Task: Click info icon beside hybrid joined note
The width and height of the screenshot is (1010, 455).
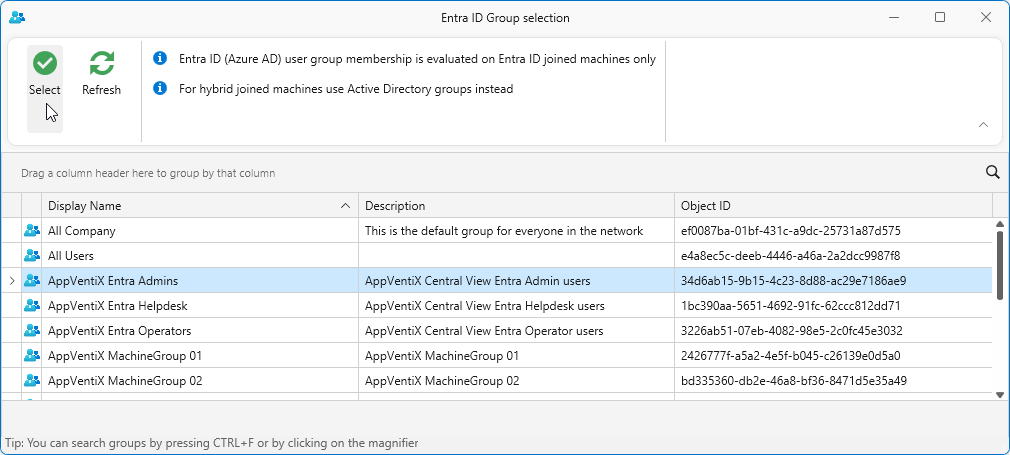Action: (x=160, y=88)
